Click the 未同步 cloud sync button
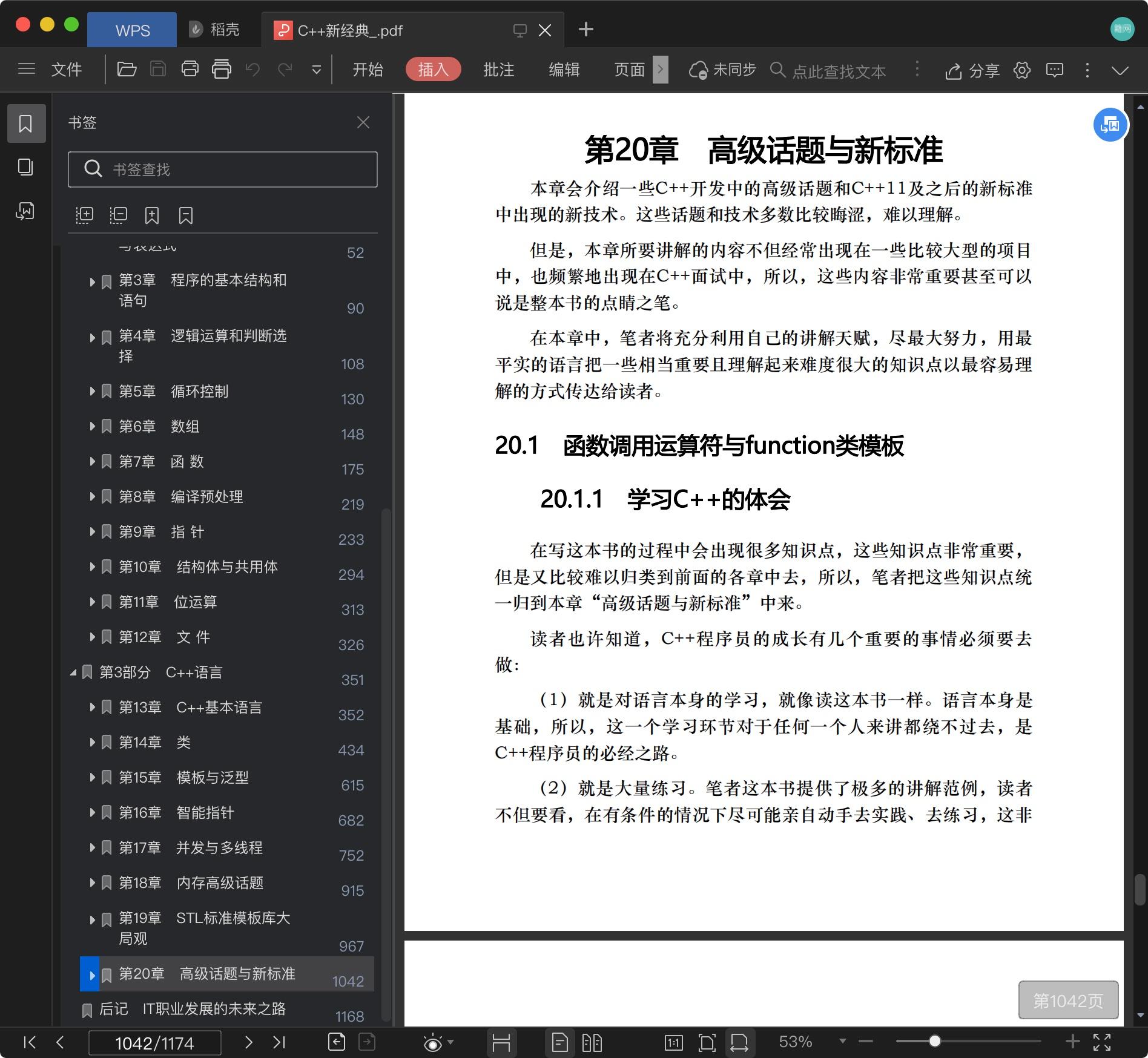Screen dimensions: 1148x1058 coord(722,70)
